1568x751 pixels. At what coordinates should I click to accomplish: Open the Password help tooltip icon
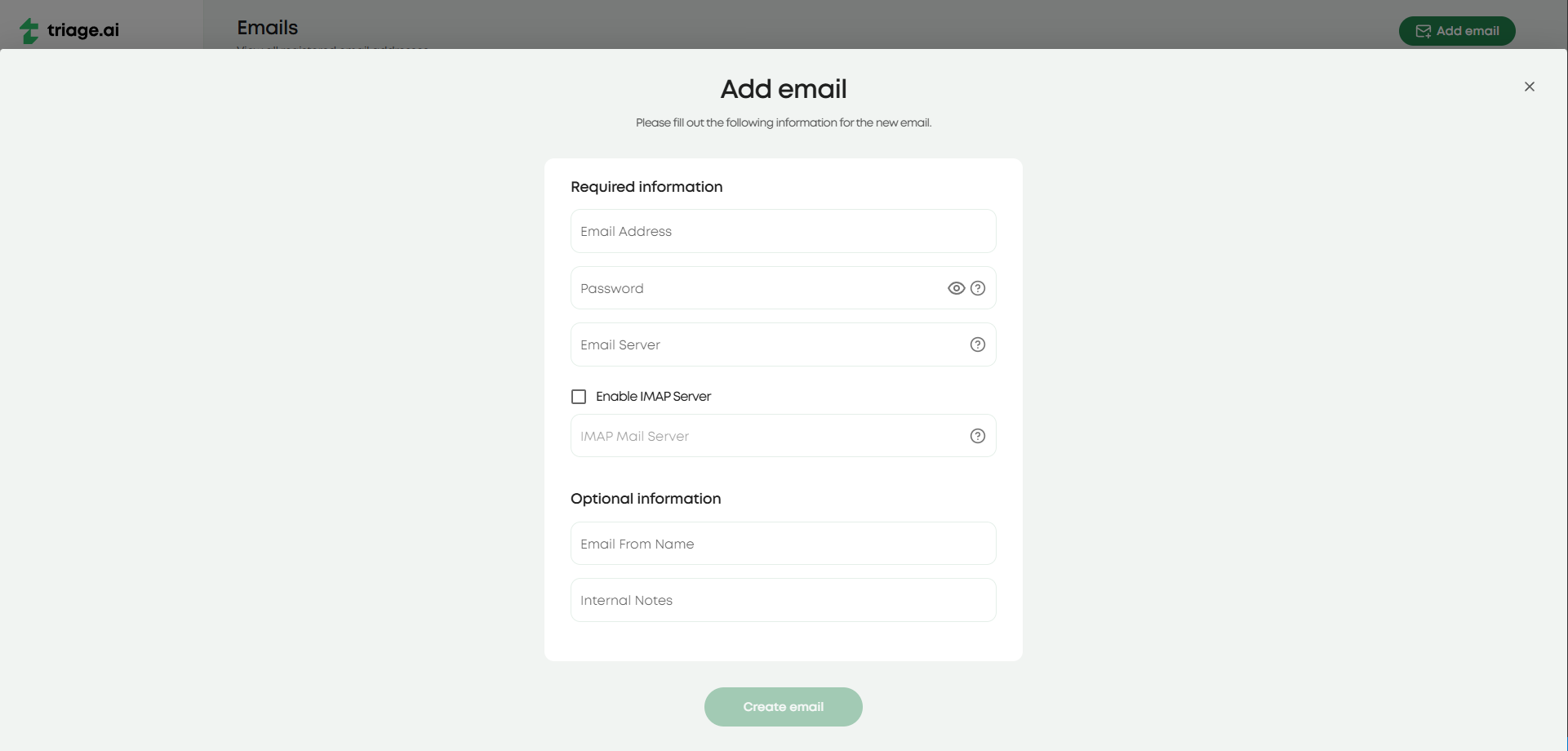click(x=978, y=288)
